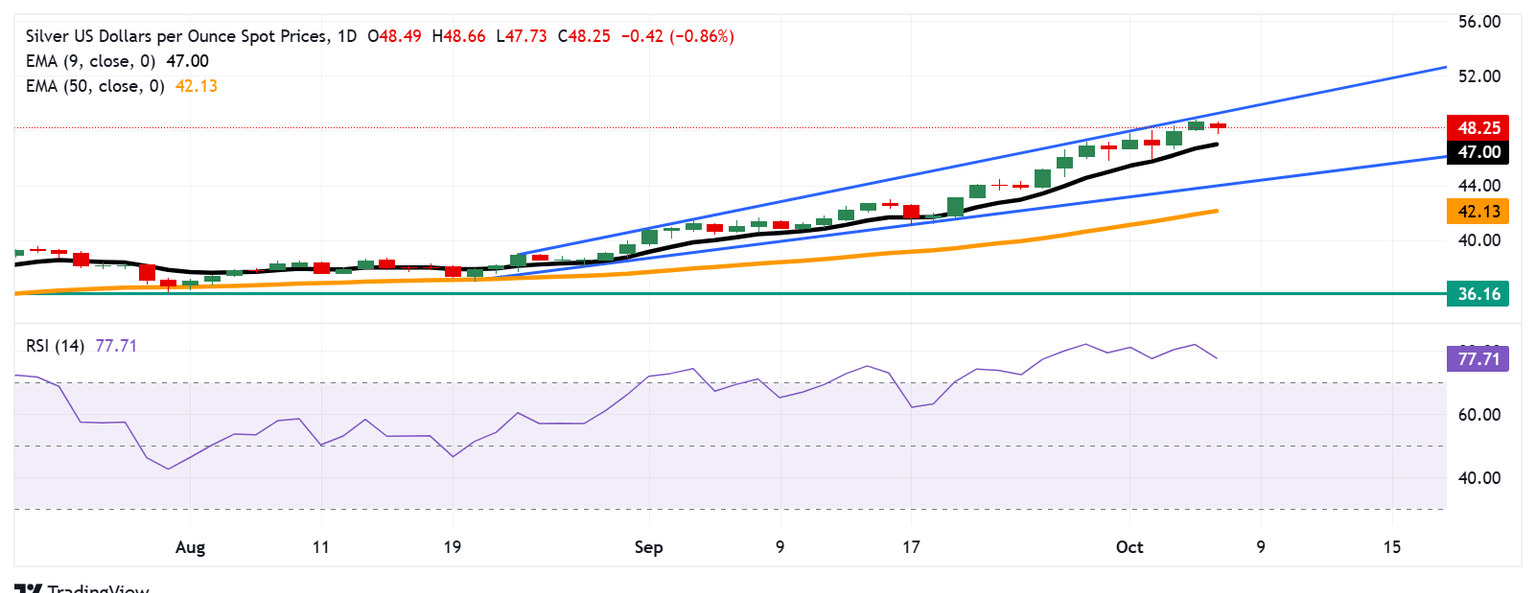Click the Sep label on the time axis
This screenshot has height=593, width=1536.
point(648,547)
